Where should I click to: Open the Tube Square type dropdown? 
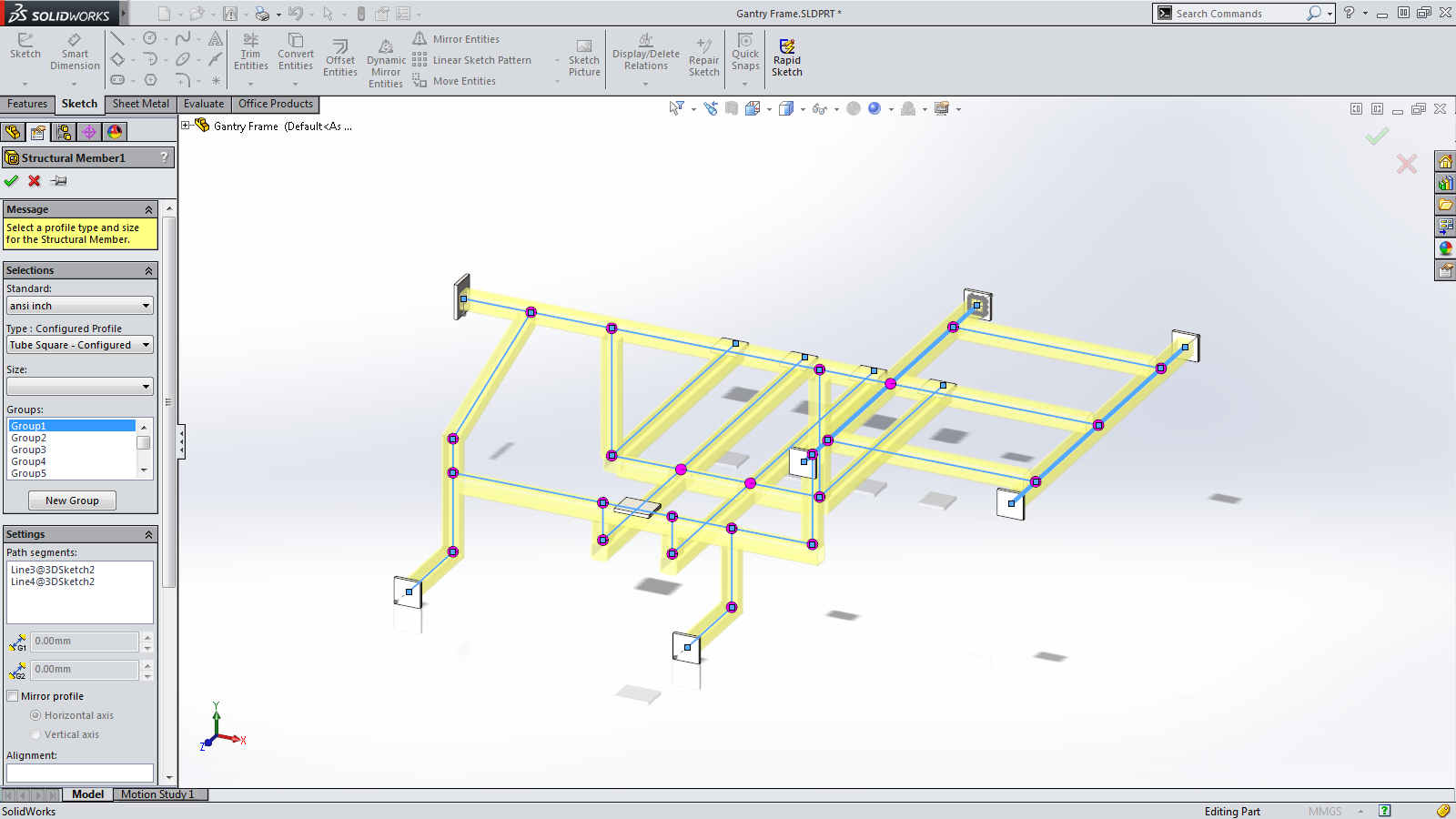coord(79,345)
